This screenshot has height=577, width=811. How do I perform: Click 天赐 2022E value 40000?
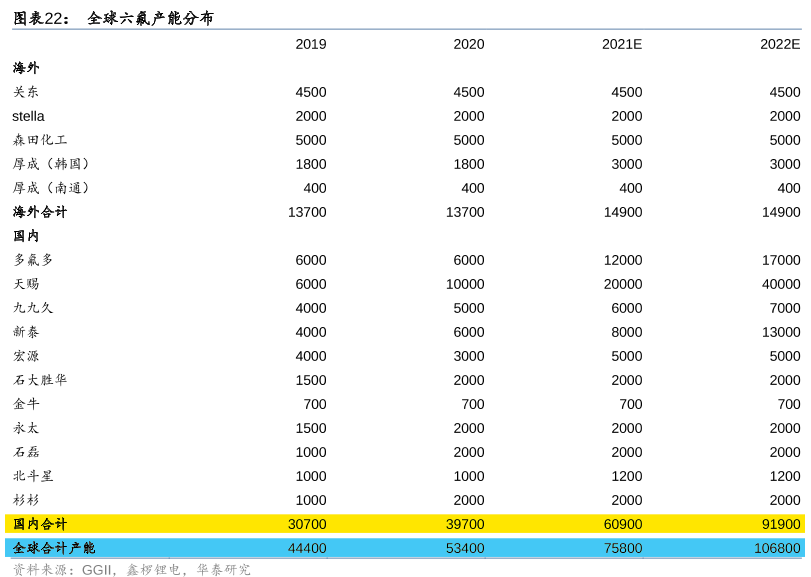point(781,284)
